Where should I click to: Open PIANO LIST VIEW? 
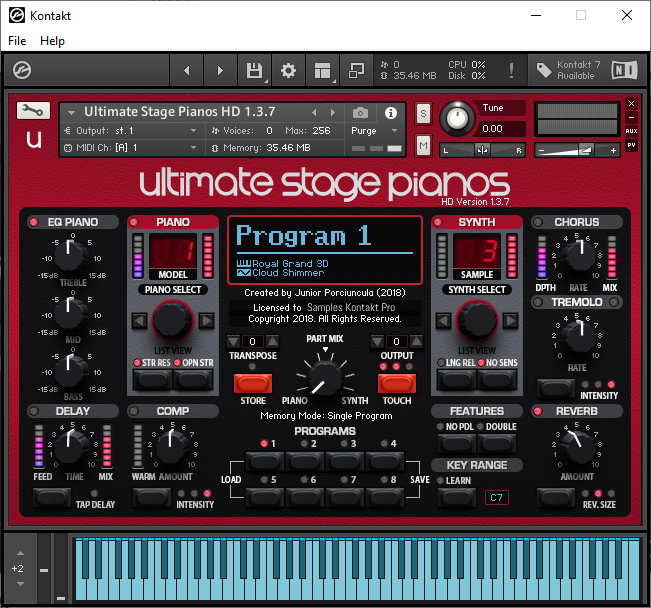(x=173, y=351)
